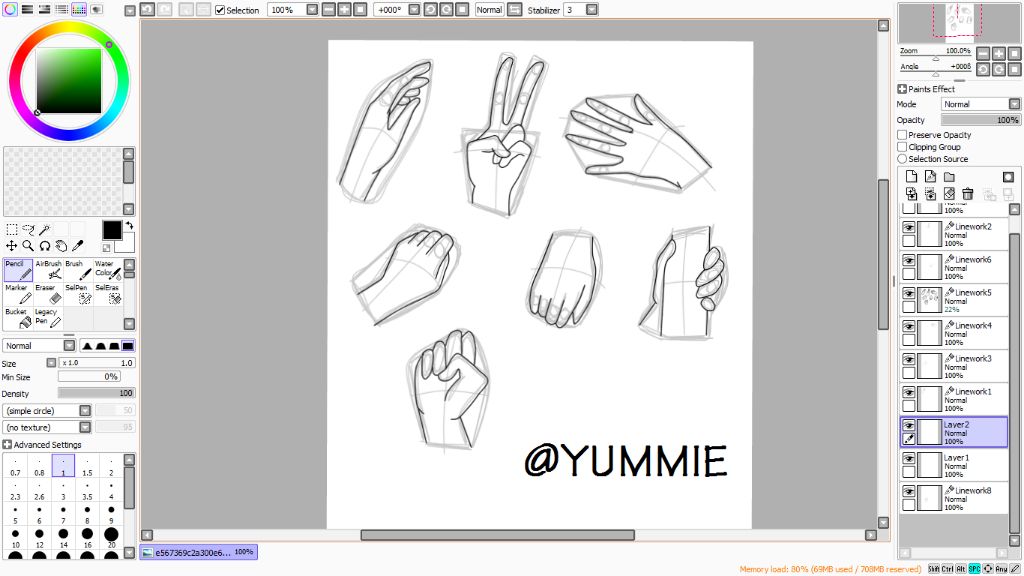Open the Stabilizer value dropdown

click(x=592, y=10)
